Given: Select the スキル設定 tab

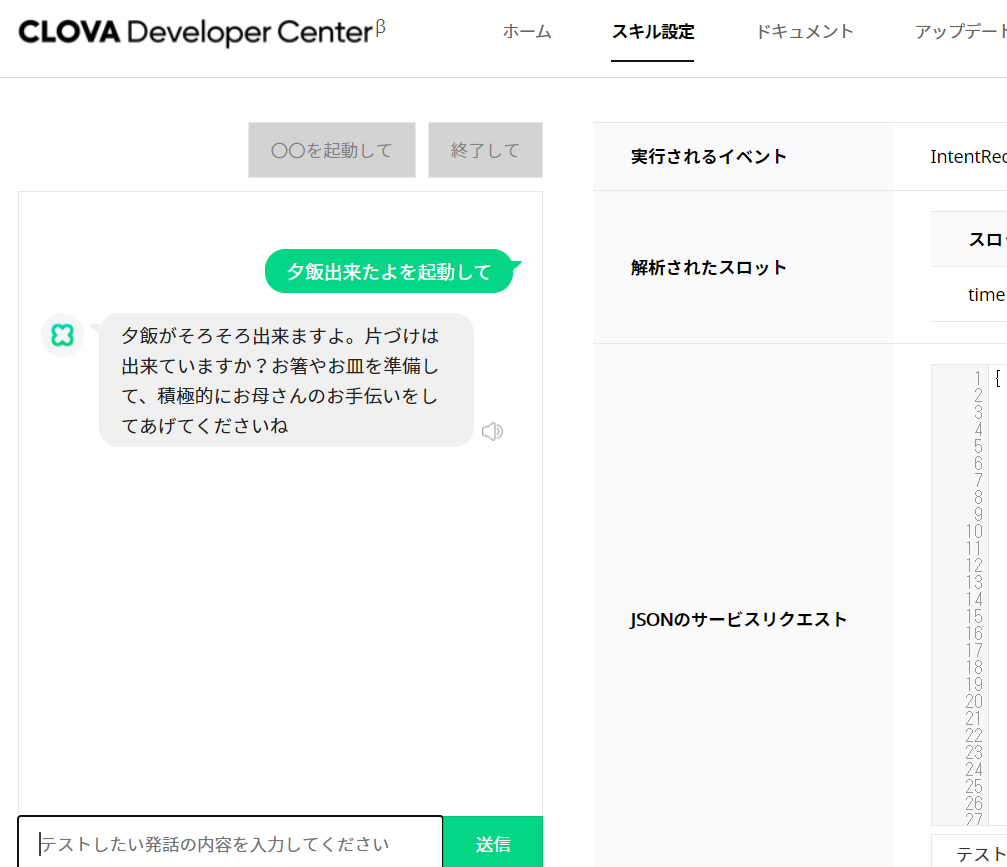Looking at the screenshot, I should (652, 31).
